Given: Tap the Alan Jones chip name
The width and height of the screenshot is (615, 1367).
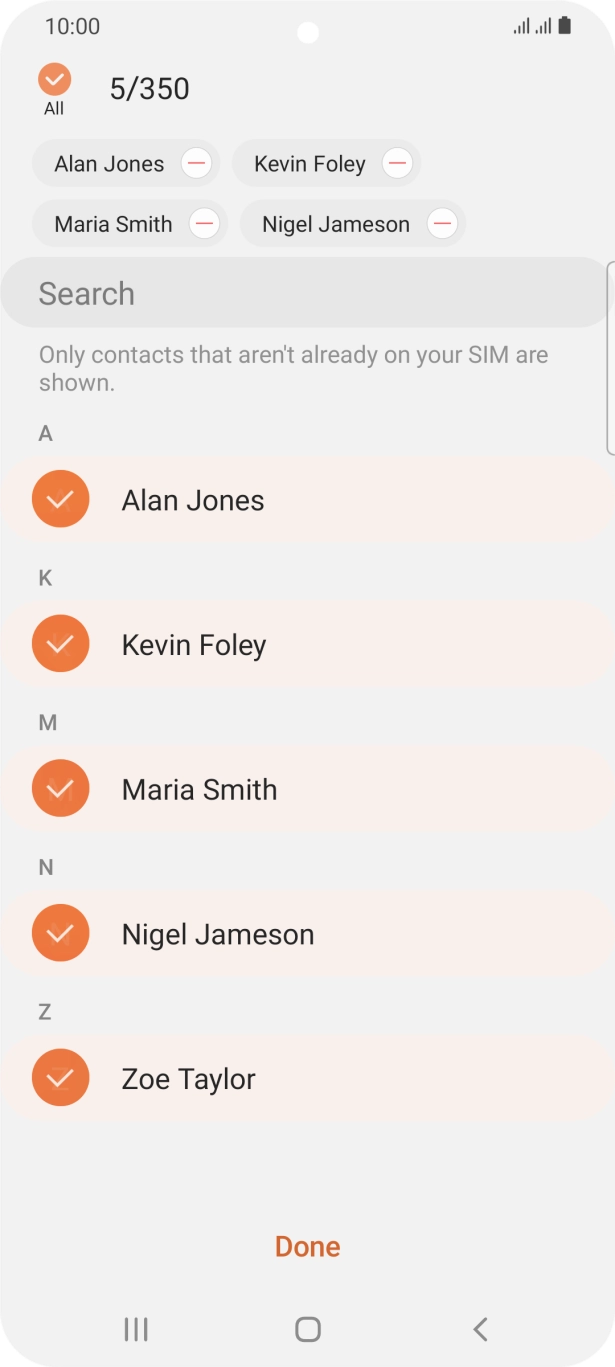Looking at the screenshot, I should (109, 164).
